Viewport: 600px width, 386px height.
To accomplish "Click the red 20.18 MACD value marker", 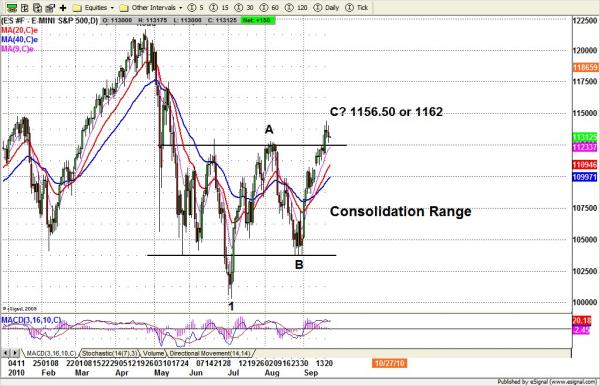I will pos(582,320).
